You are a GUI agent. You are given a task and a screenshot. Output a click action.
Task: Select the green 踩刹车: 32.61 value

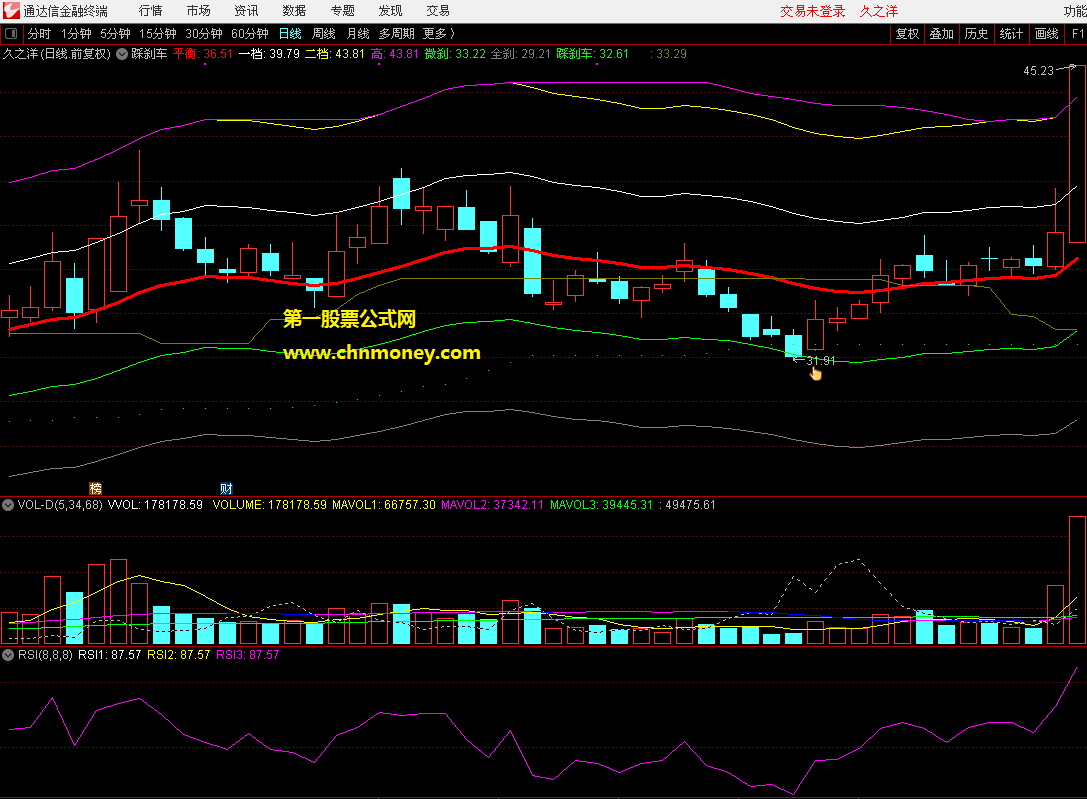pos(592,54)
